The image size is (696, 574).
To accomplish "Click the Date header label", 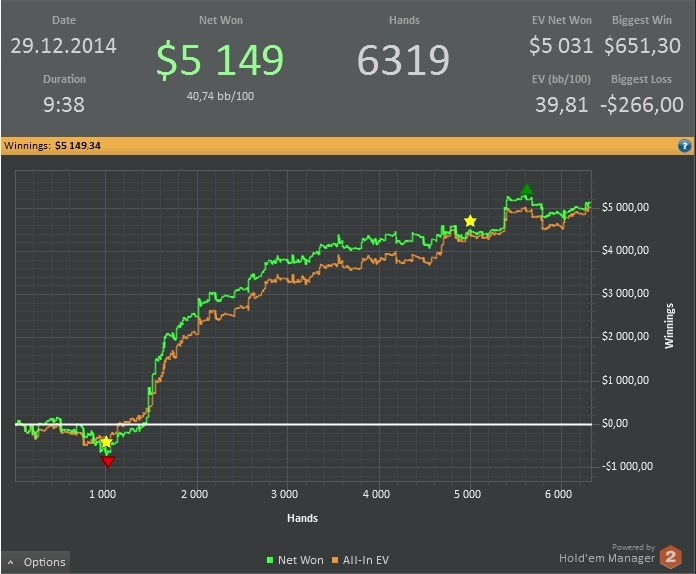I will (x=64, y=20).
